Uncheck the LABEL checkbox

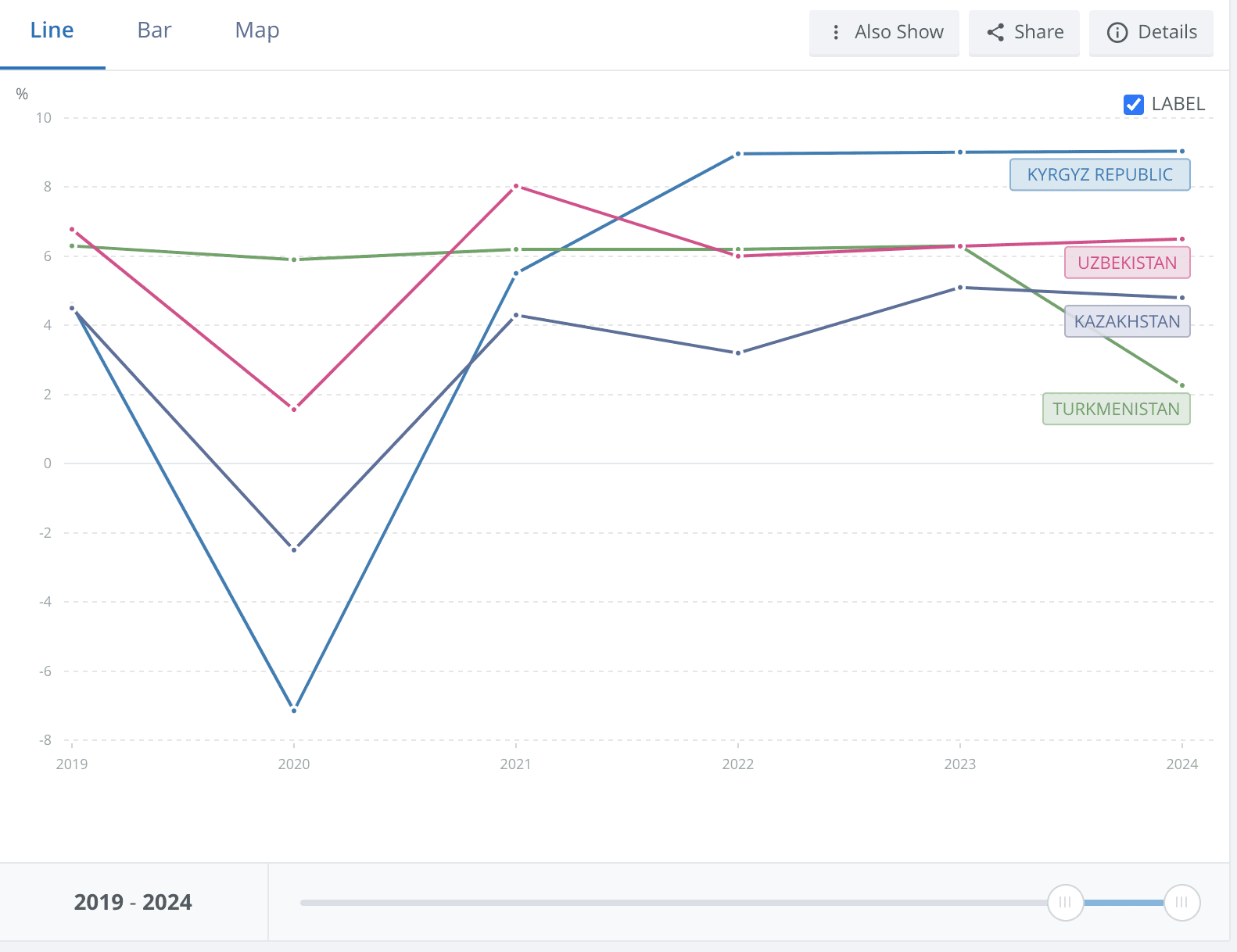pyautogui.click(x=1133, y=104)
